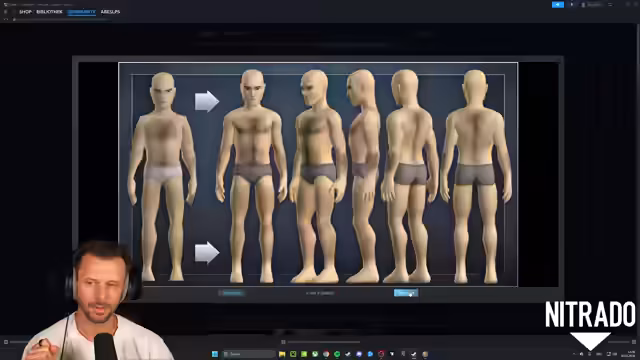The image size is (640, 360).
Task: Open Spotify from the taskbar
Action: click(x=337, y=354)
